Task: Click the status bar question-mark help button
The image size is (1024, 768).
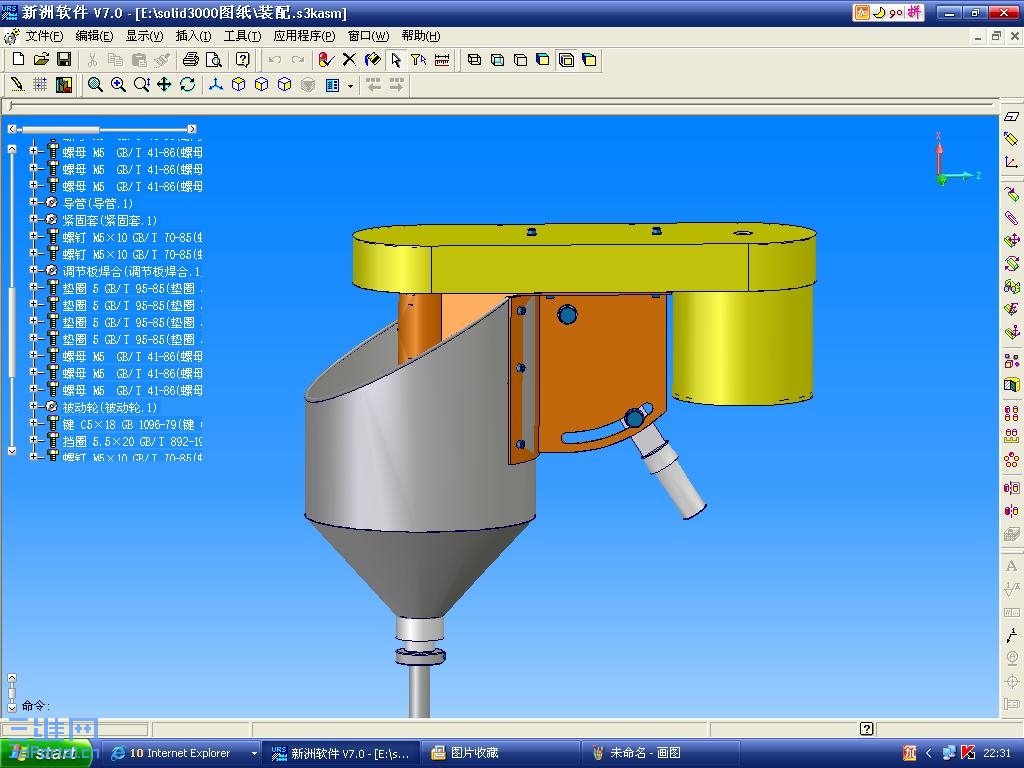Action: 867,729
